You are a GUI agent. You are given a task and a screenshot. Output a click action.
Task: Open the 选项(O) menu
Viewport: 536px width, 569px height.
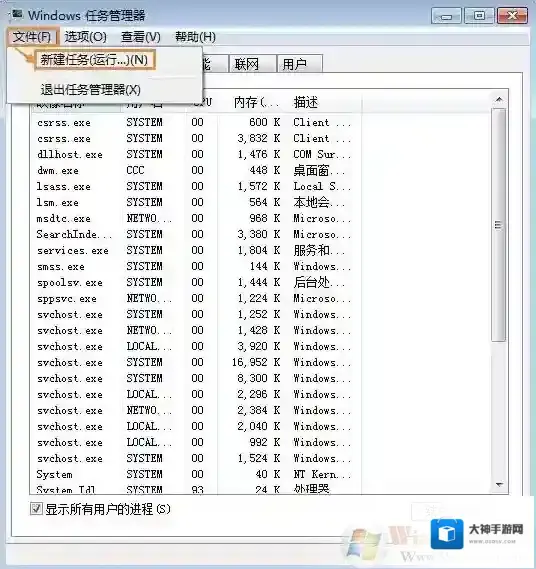(x=86, y=37)
